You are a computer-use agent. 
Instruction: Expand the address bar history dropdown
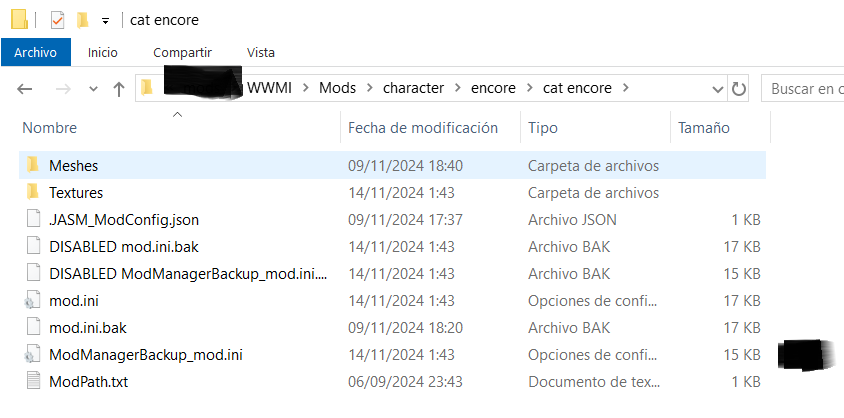point(718,89)
